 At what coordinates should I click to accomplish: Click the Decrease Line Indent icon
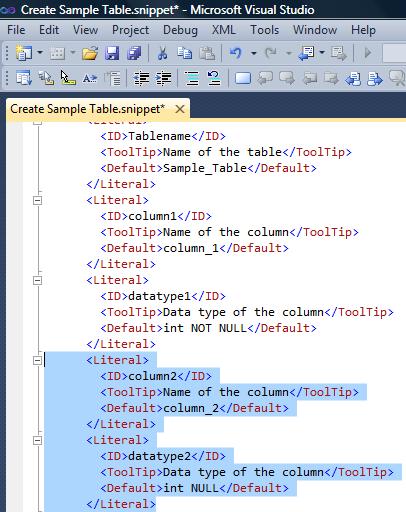coord(141,79)
